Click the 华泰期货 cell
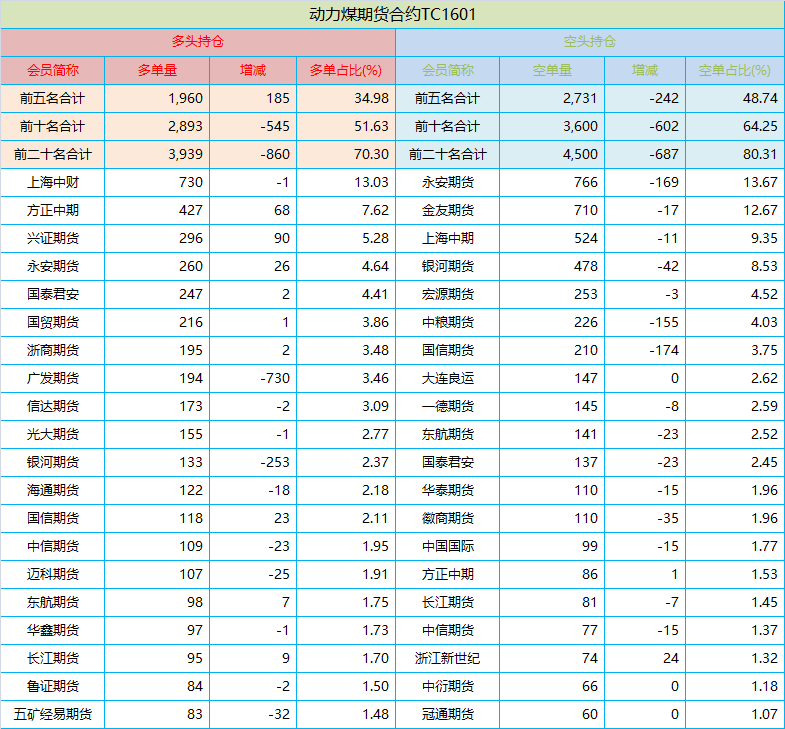Image resolution: width=785 pixels, height=729 pixels. 448,490
